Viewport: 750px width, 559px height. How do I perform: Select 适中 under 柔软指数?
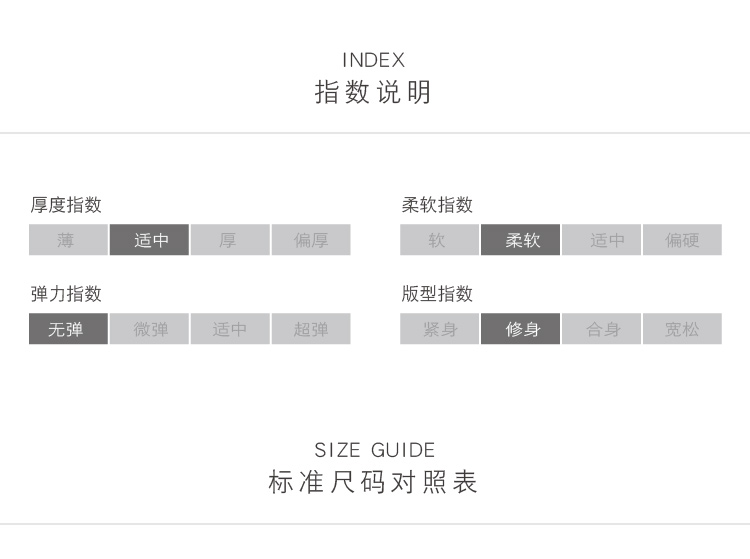click(601, 240)
